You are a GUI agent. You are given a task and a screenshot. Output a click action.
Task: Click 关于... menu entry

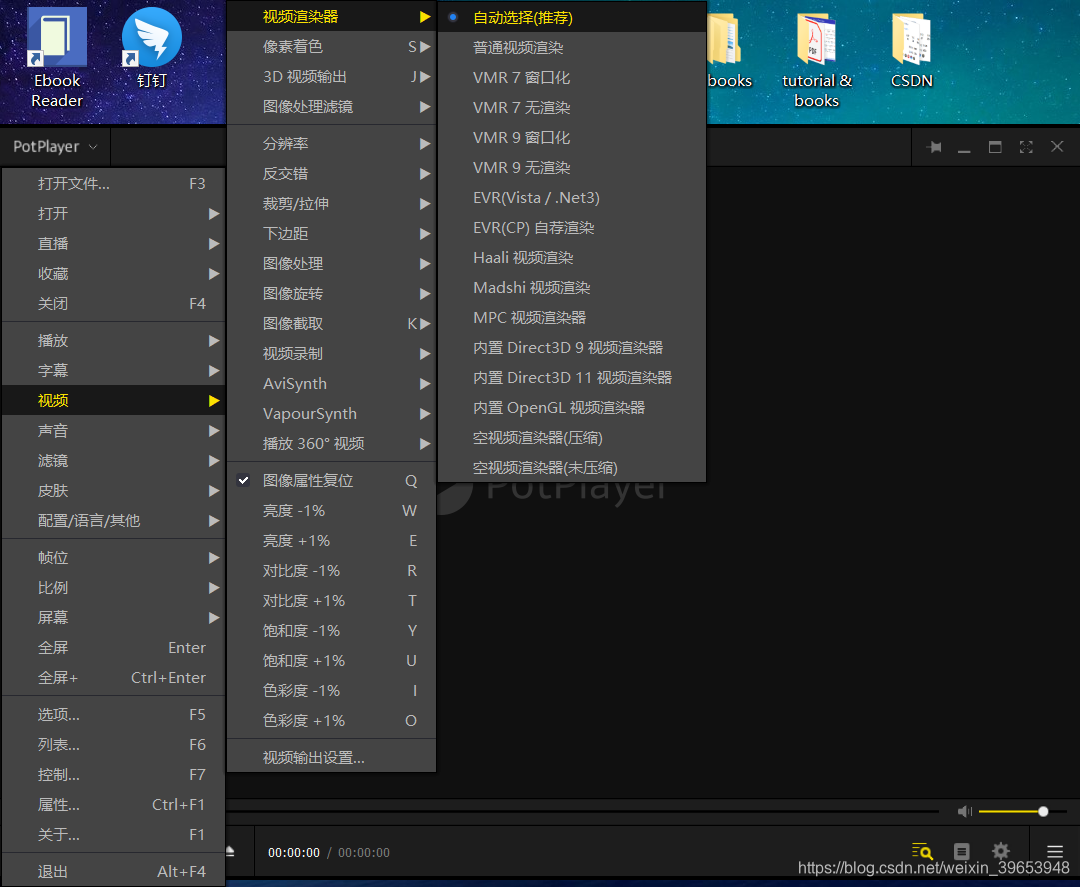coord(114,835)
